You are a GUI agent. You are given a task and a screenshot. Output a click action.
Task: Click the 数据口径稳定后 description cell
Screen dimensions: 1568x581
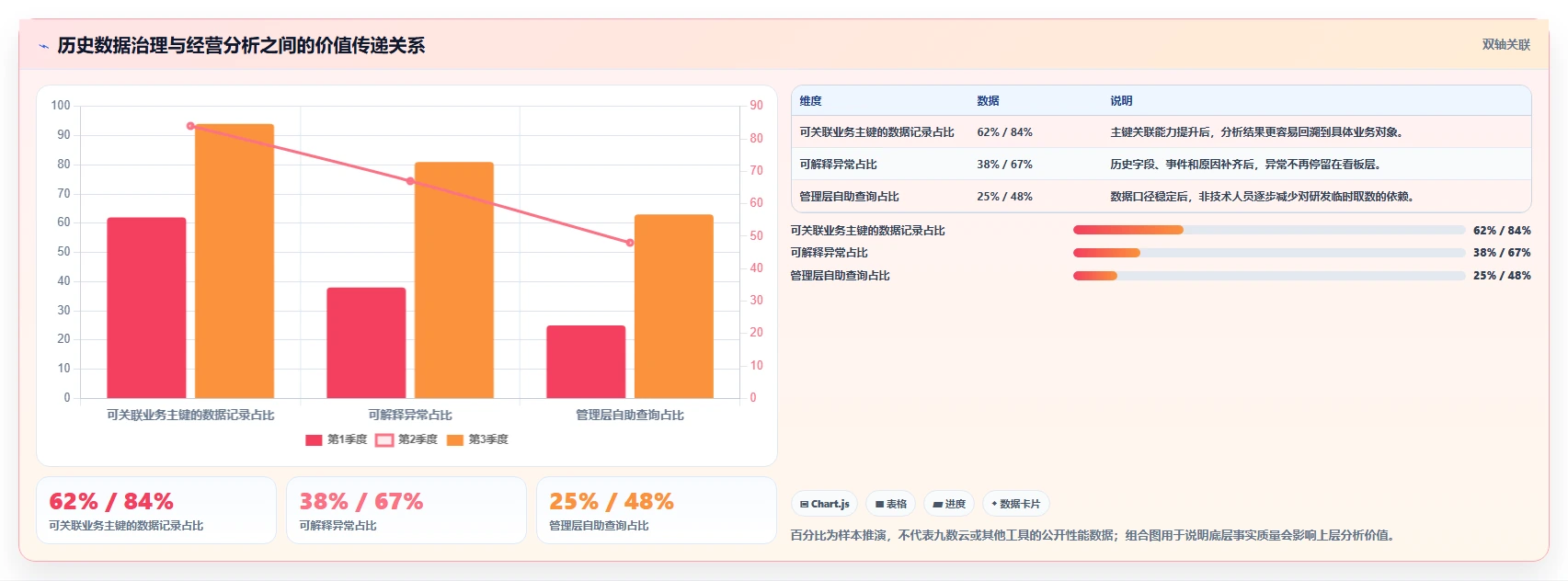(1262, 197)
